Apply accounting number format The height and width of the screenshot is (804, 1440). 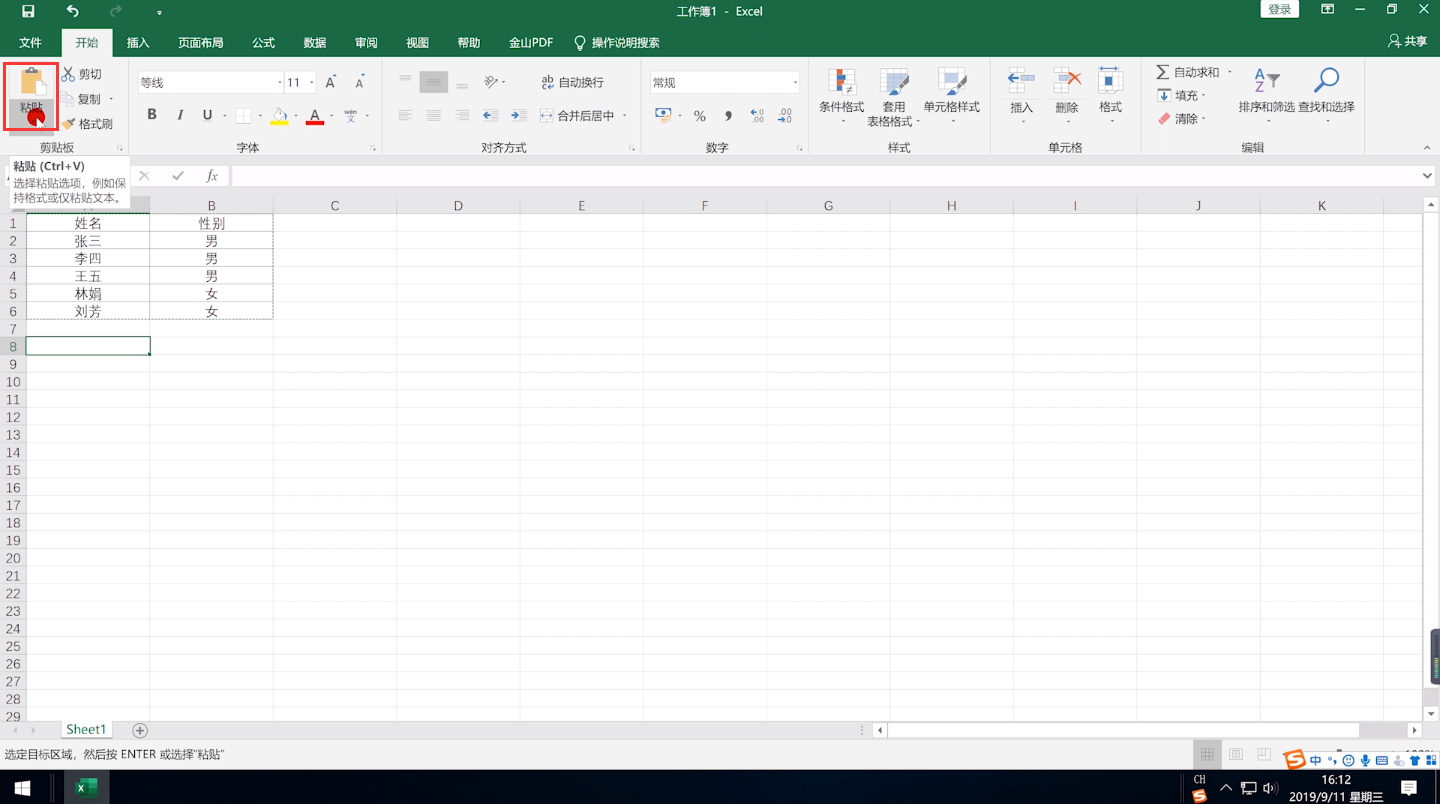663,116
